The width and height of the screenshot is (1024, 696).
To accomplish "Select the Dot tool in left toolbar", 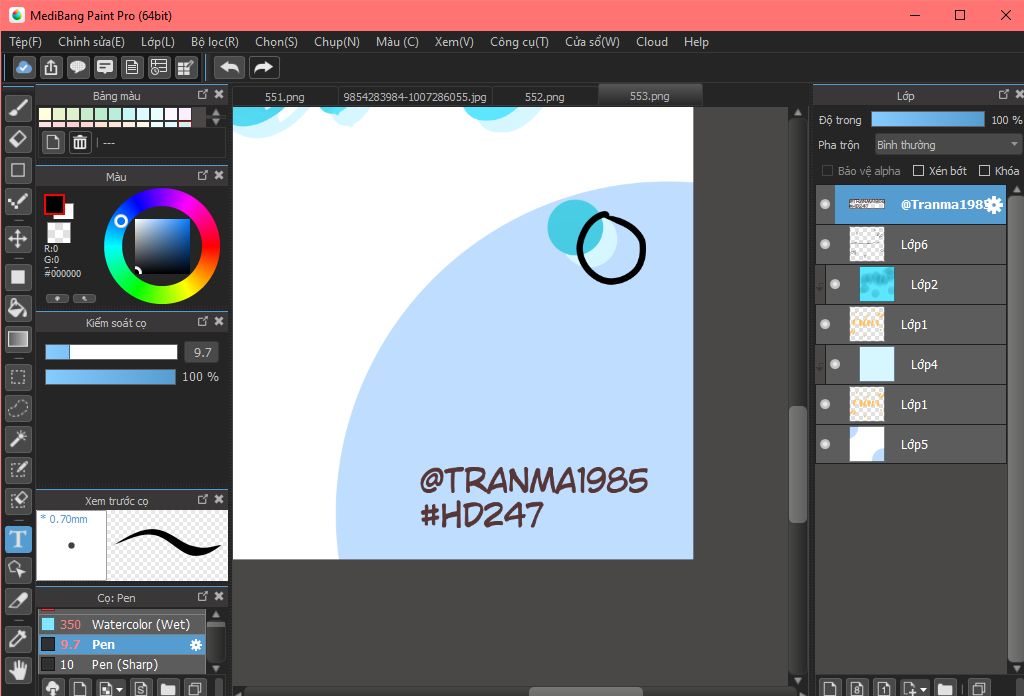I will [18, 202].
